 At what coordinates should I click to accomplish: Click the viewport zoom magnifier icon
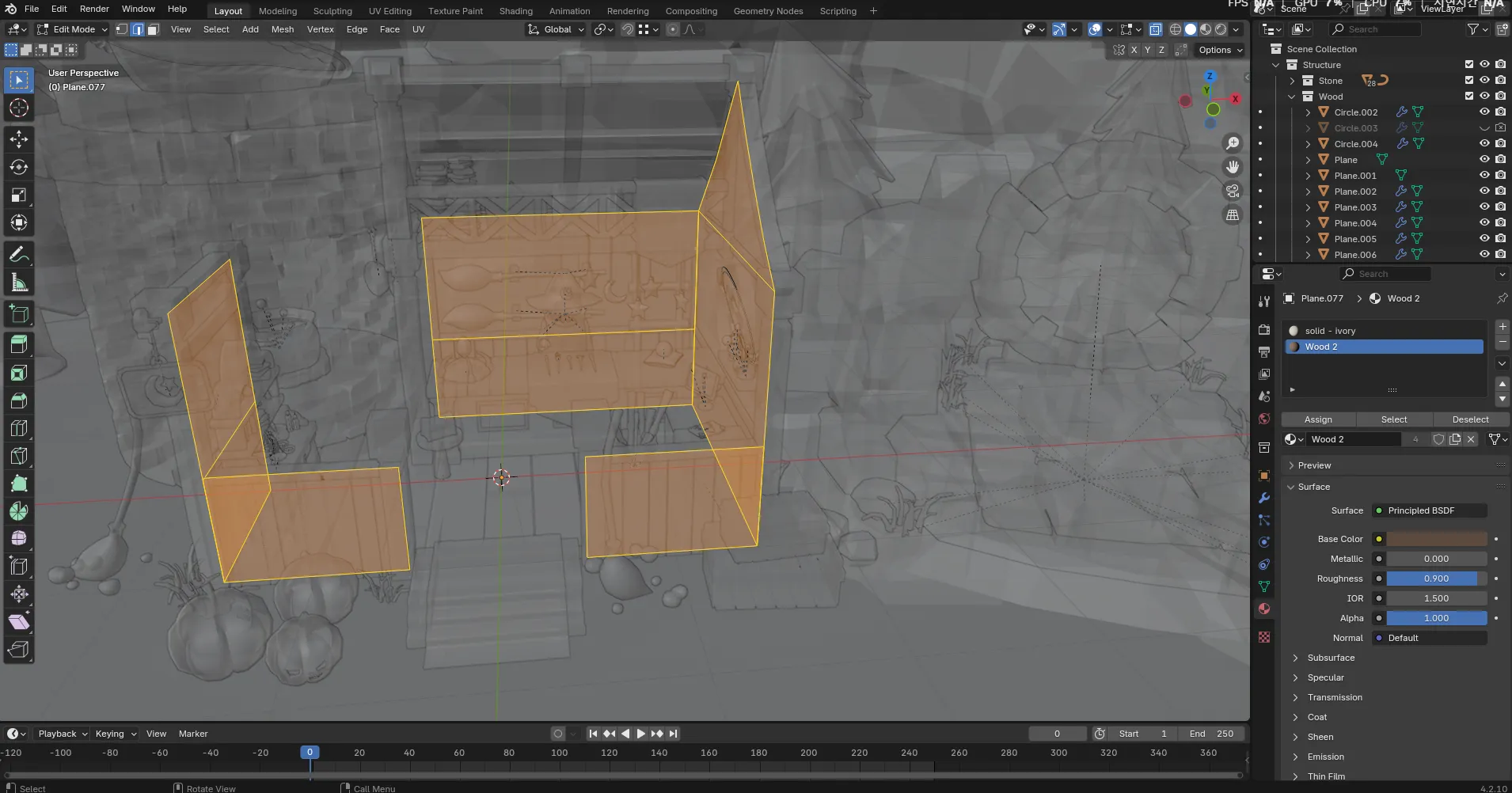click(x=1233, y=143)
